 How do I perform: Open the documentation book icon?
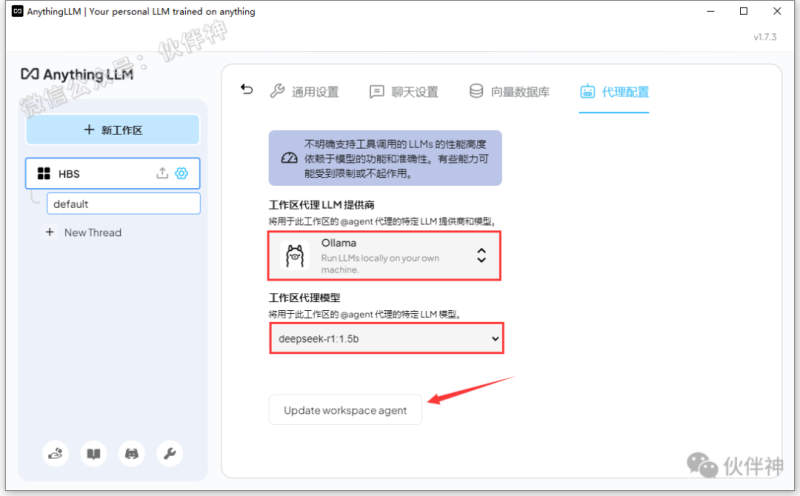(x=93, y=453)
